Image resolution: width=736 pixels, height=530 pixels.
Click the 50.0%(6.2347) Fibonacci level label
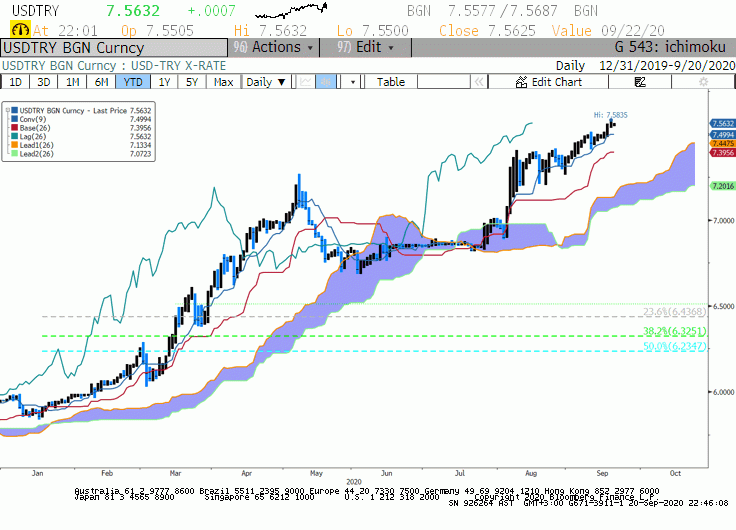(675, 346)
